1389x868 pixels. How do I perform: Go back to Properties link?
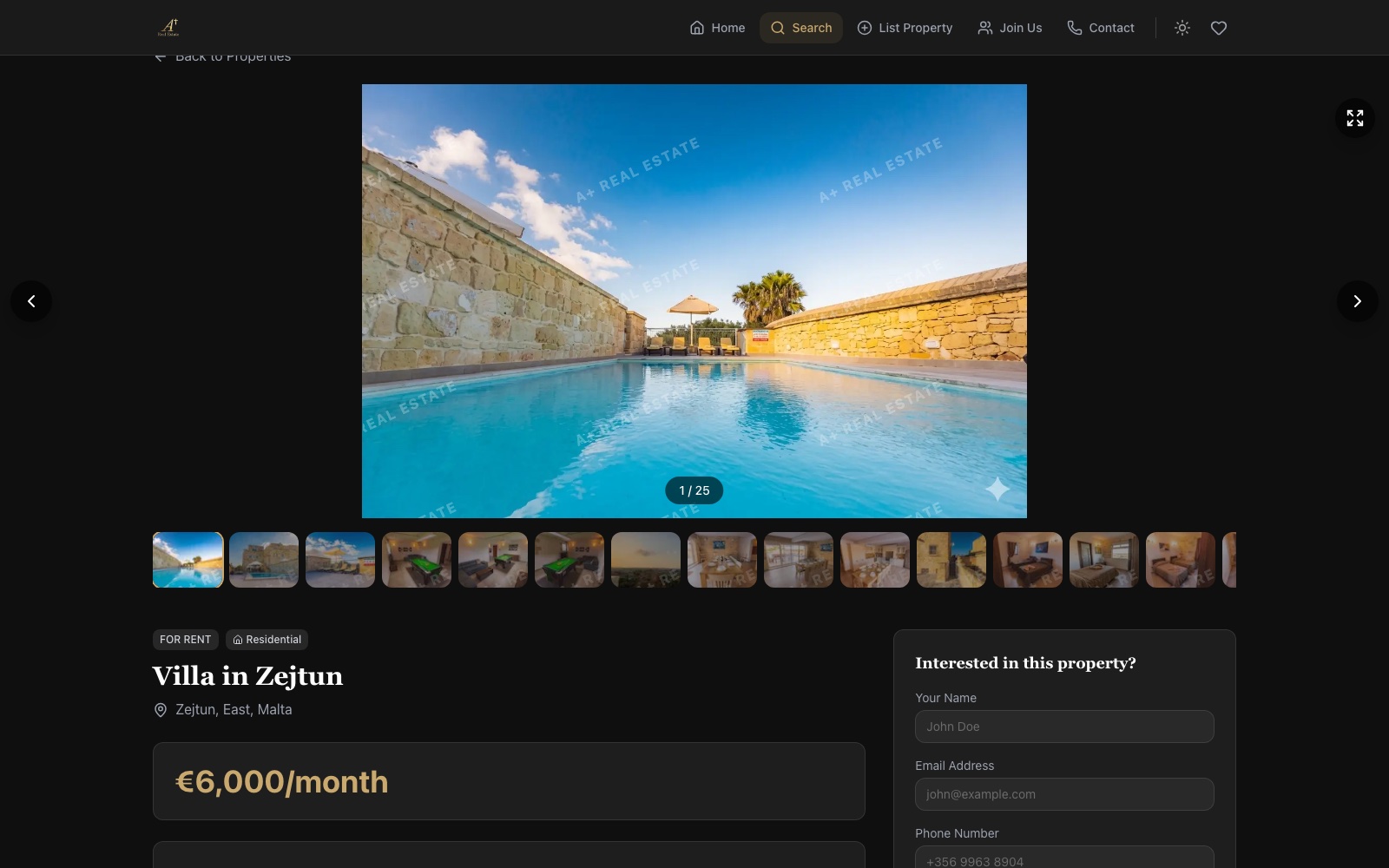[x=222, y=57]
